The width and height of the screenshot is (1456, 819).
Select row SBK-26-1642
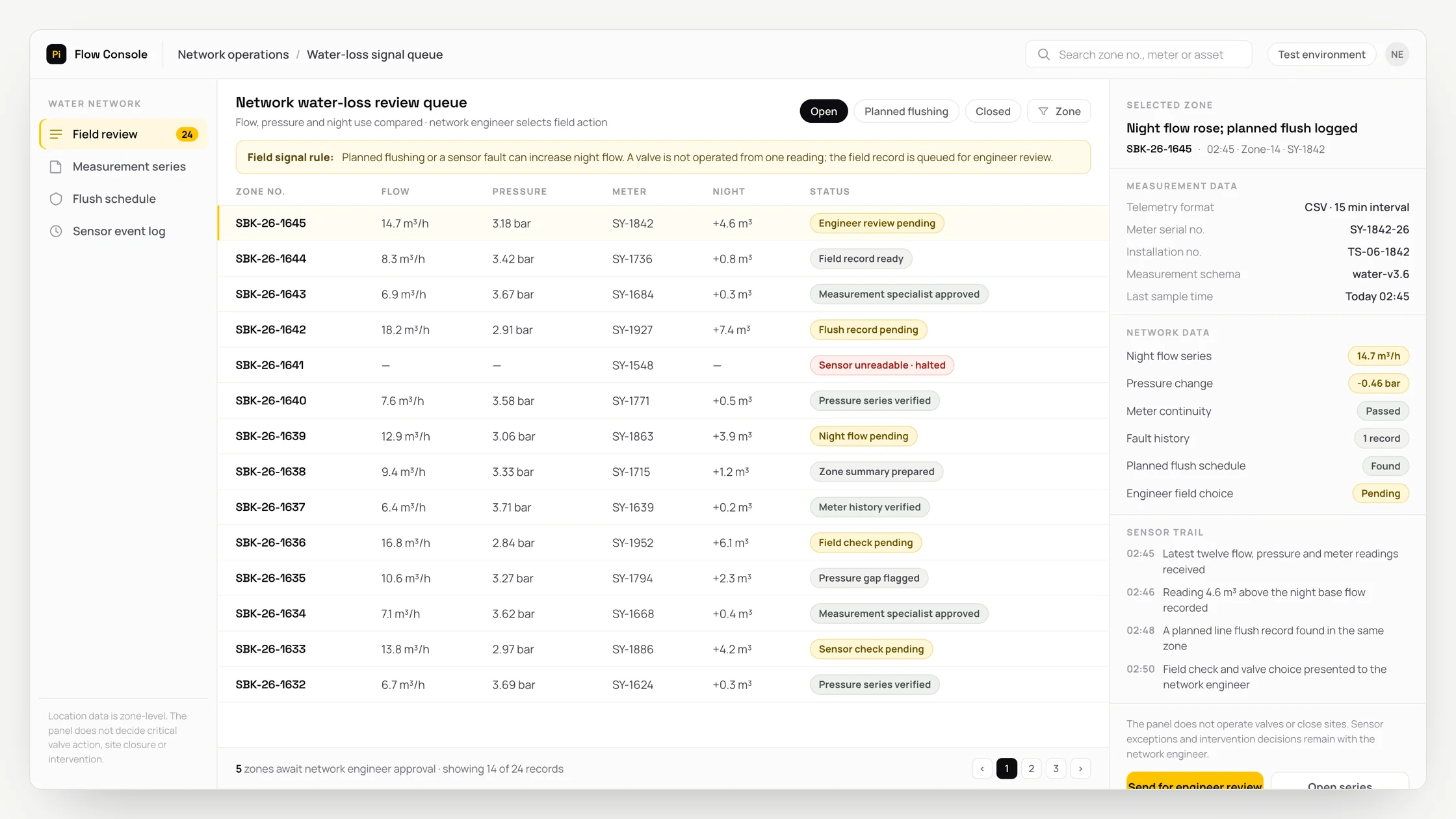663,330
